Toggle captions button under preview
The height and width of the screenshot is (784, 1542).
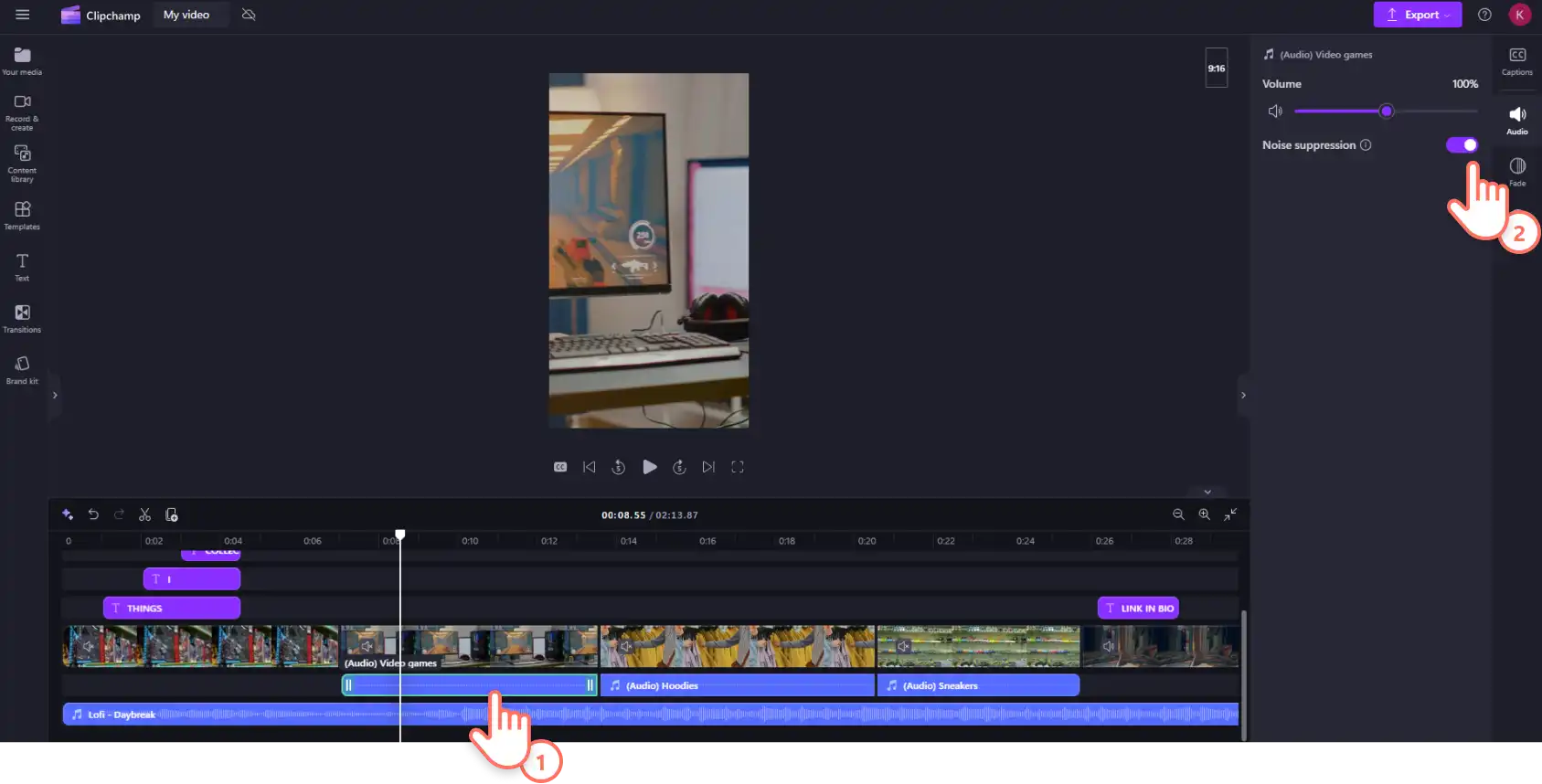[x=560, y=467]
